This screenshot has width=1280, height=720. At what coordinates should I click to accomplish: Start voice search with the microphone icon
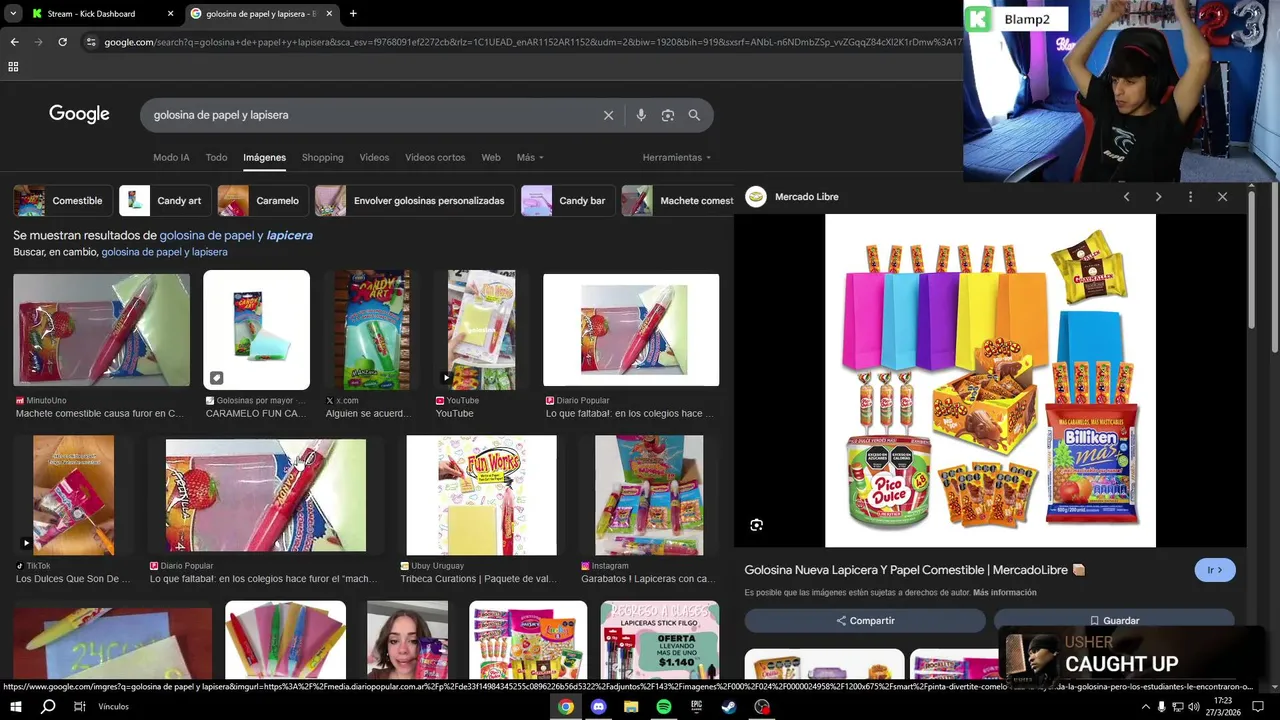[641, 115]
